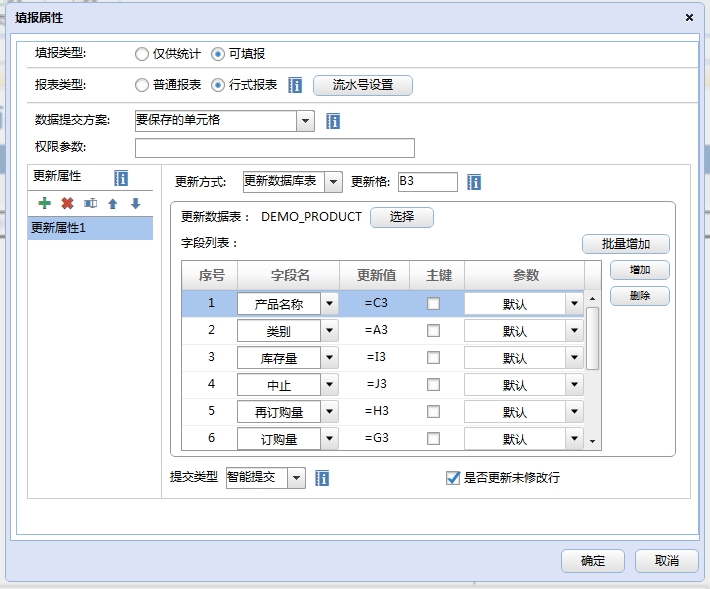The width and height of the screenshot is (710, 589).
Task: Click 更新值 column header
Action: (x=375, y=275)
